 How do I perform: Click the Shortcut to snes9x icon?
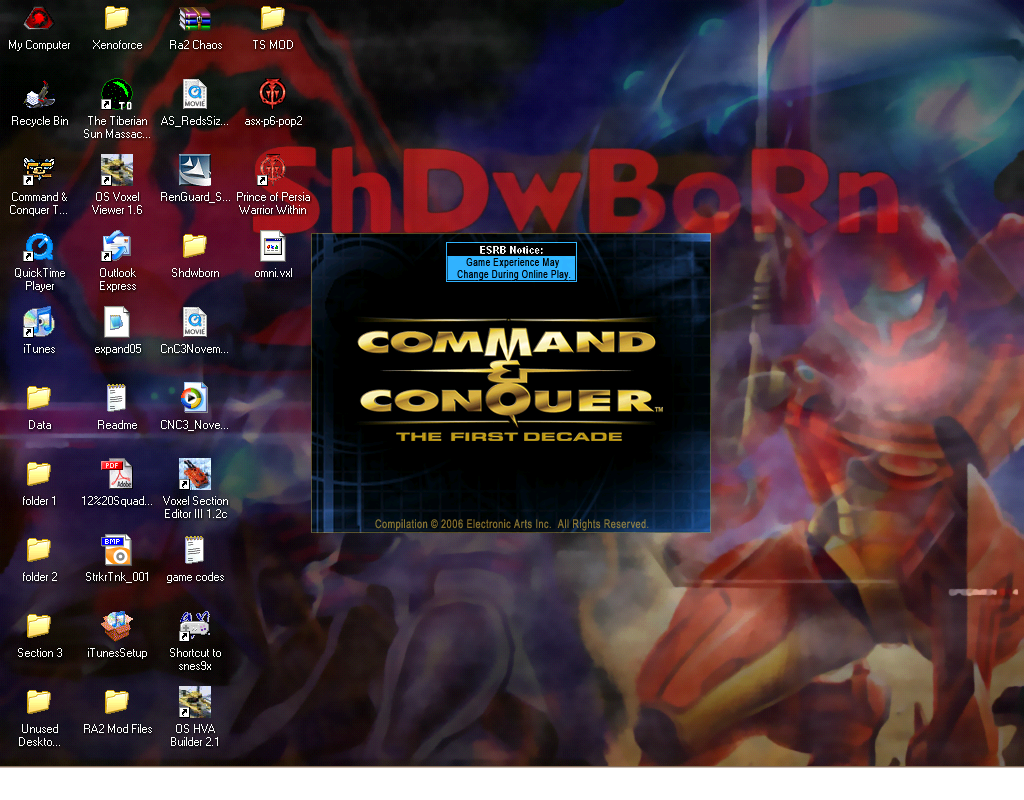click(x=195, y=628)
